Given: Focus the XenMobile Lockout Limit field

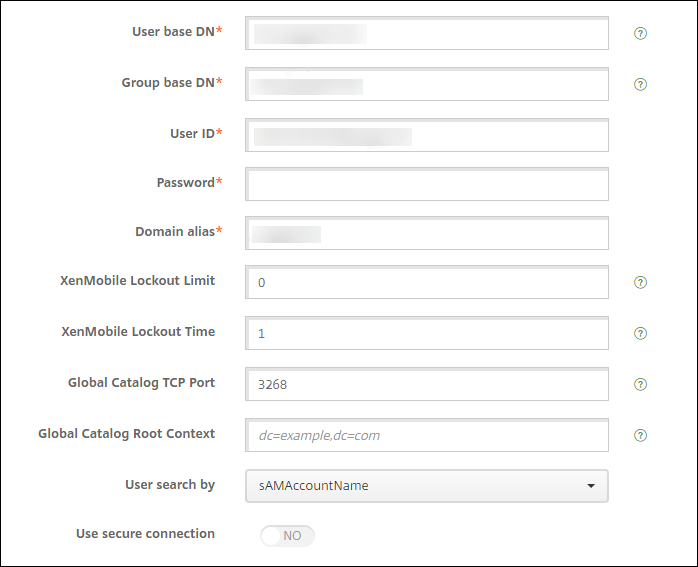Looking at the screenshot, I should (x=426, y=282).
